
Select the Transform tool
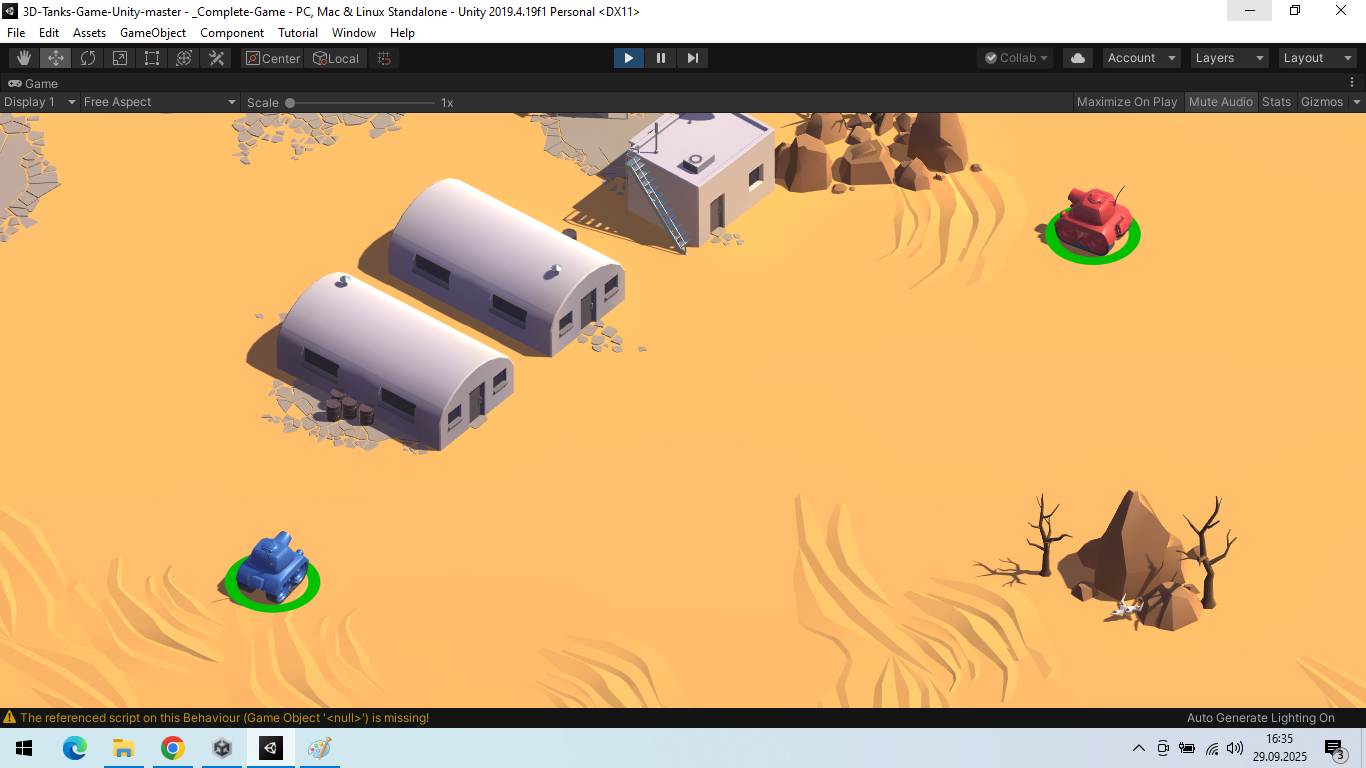(x=184, y=58)
